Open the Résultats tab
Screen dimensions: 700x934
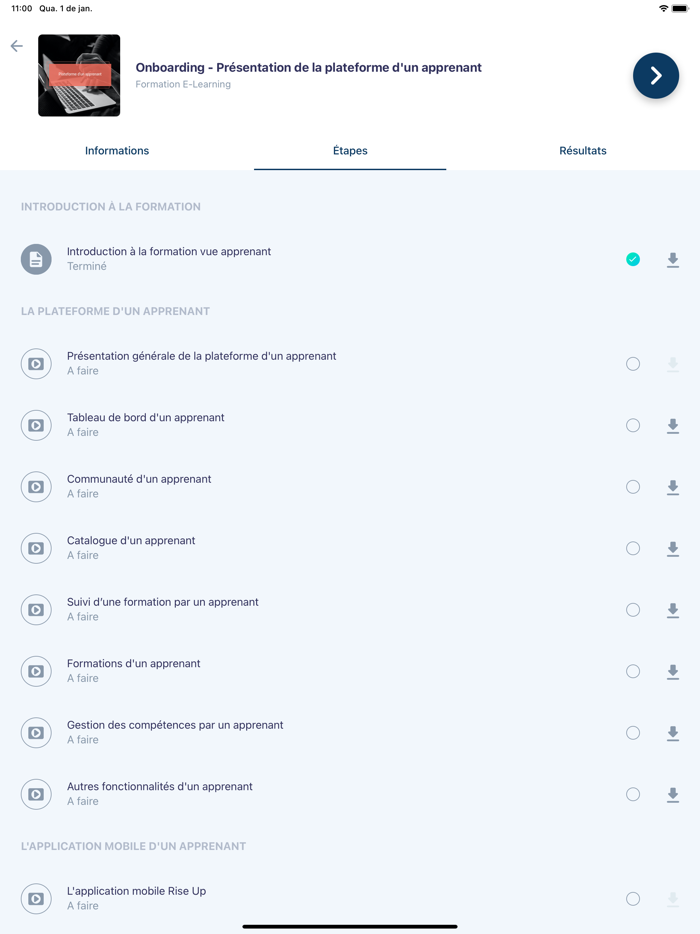[583, 150]
